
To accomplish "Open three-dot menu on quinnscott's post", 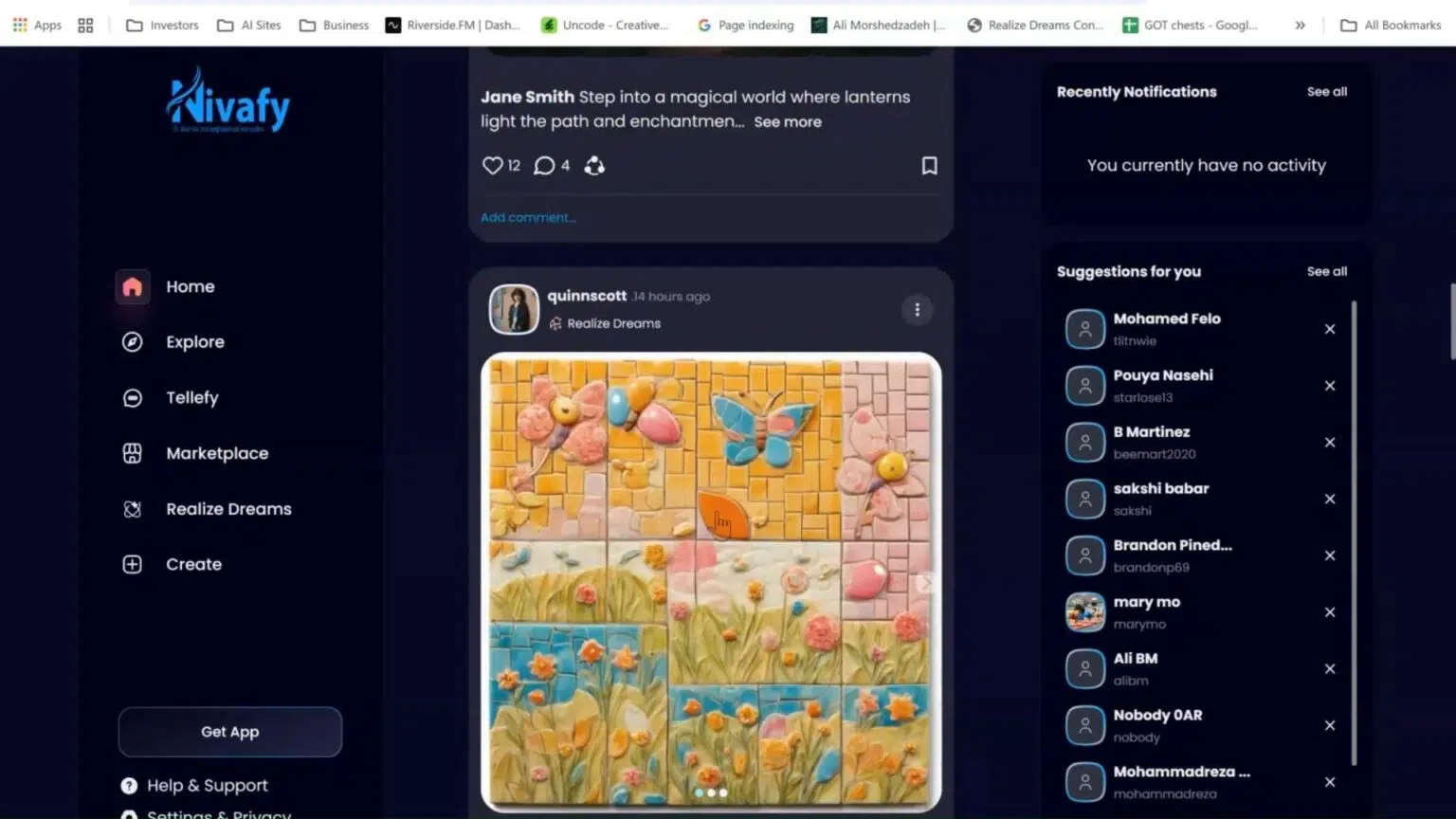I will (917, 310).
